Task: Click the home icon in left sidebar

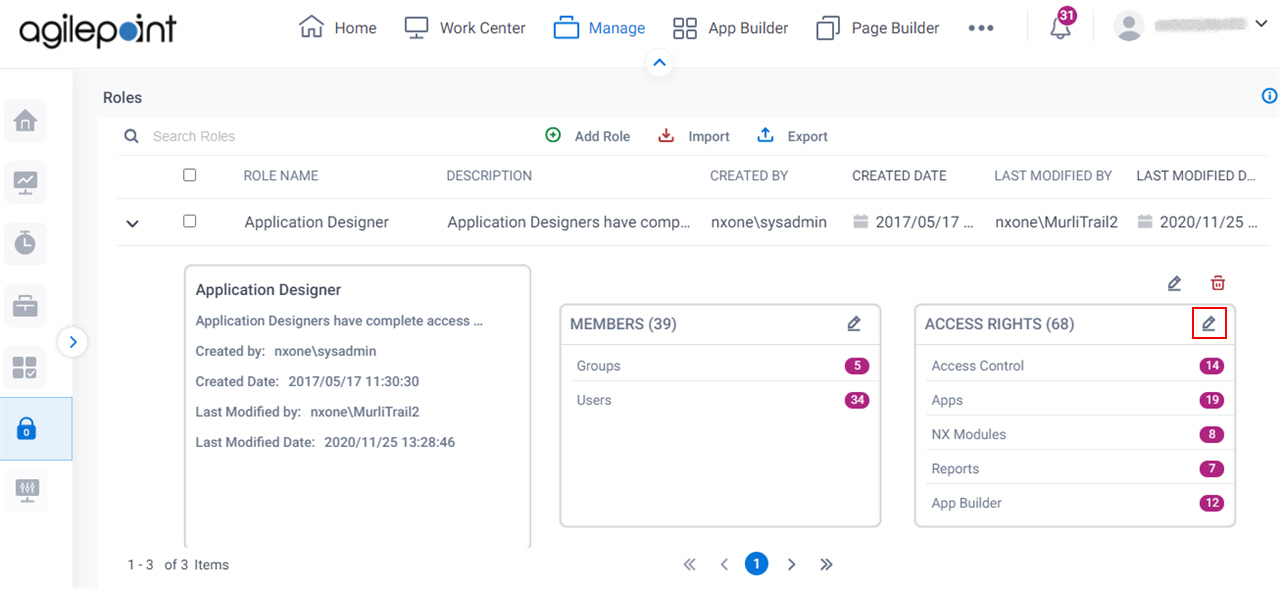Action: [25, 121]
